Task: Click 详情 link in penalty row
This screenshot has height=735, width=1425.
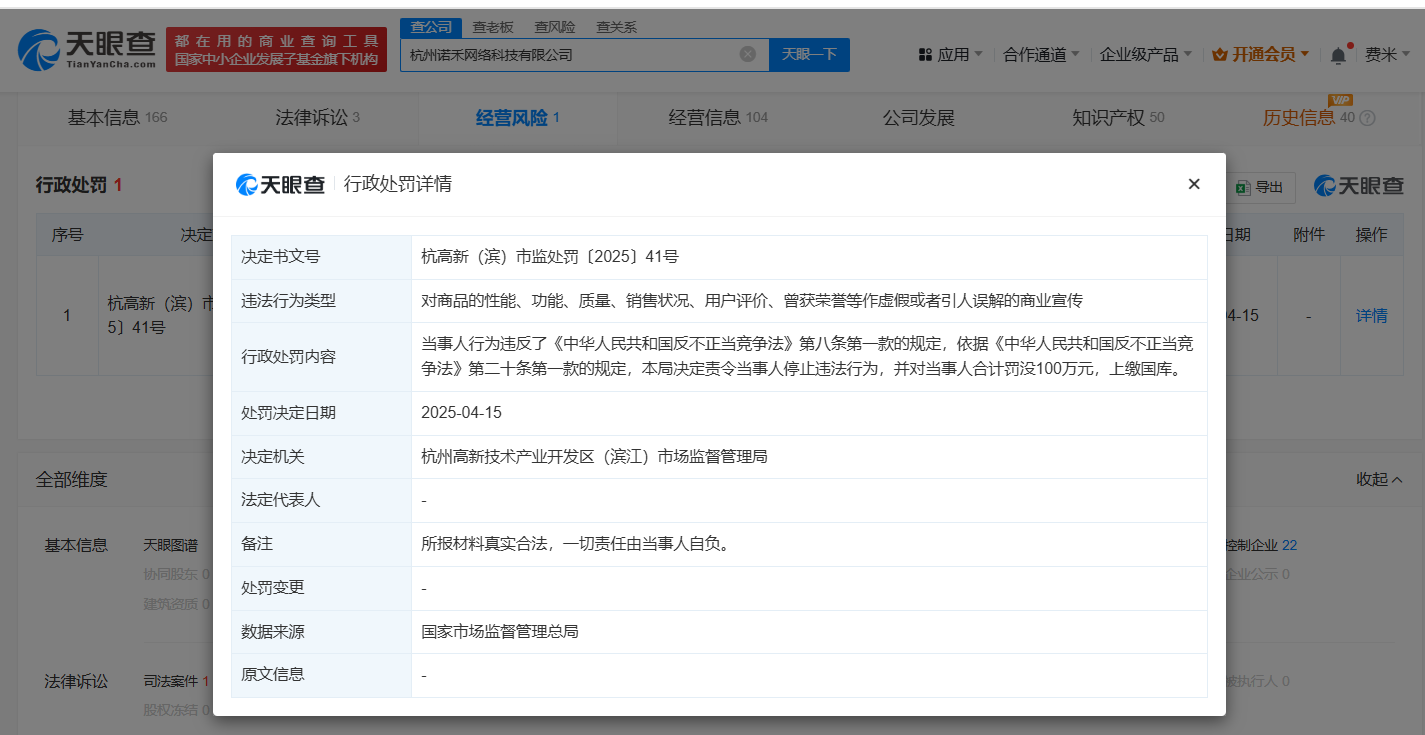Action: tap(1371, 315)
